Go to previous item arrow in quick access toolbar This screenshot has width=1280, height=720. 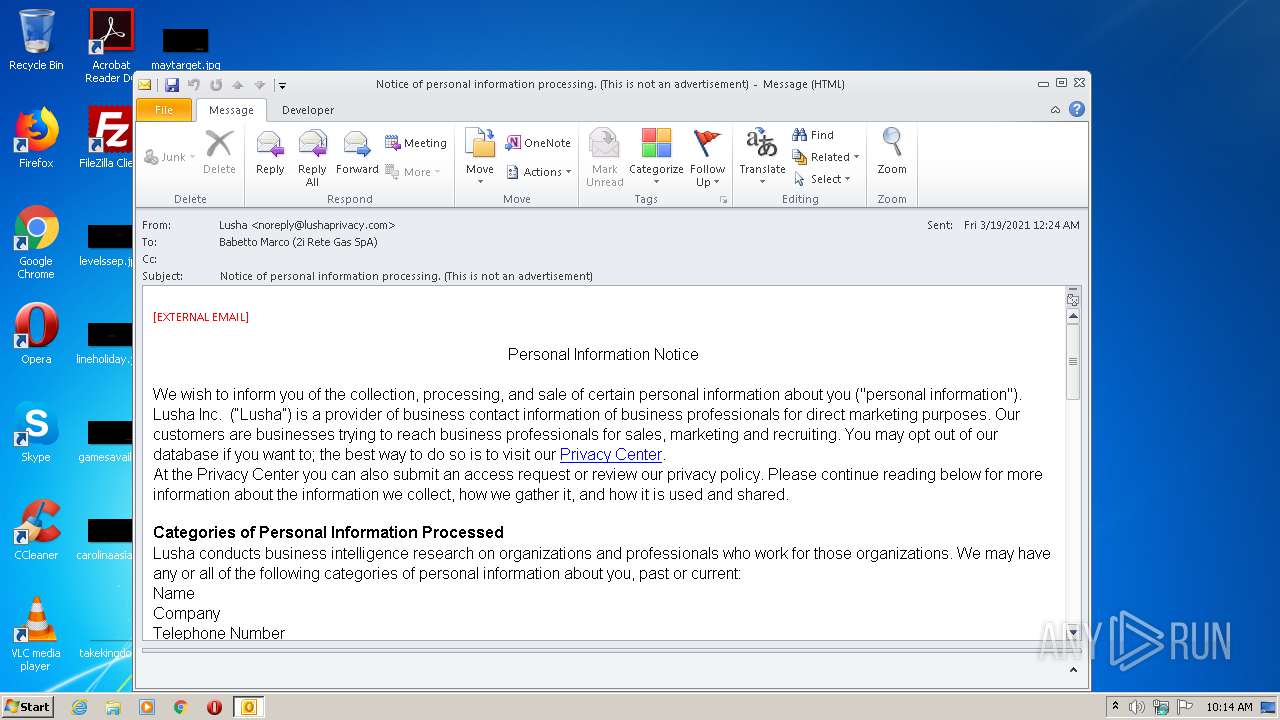click(238, 85)
